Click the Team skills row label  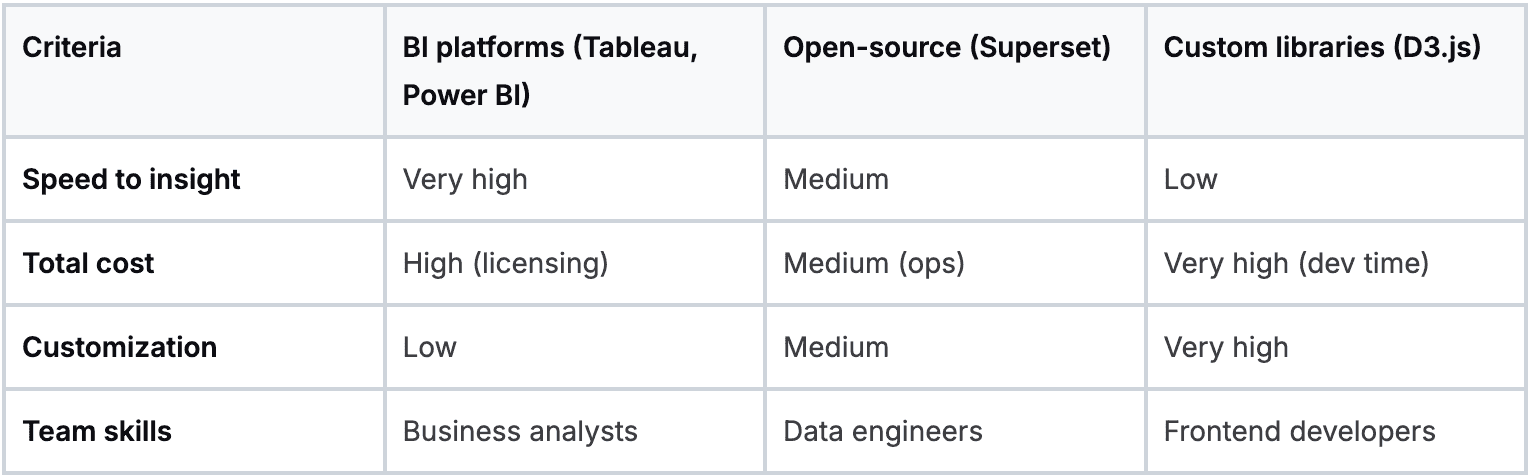pyautogui.click(x=97, y=432)
